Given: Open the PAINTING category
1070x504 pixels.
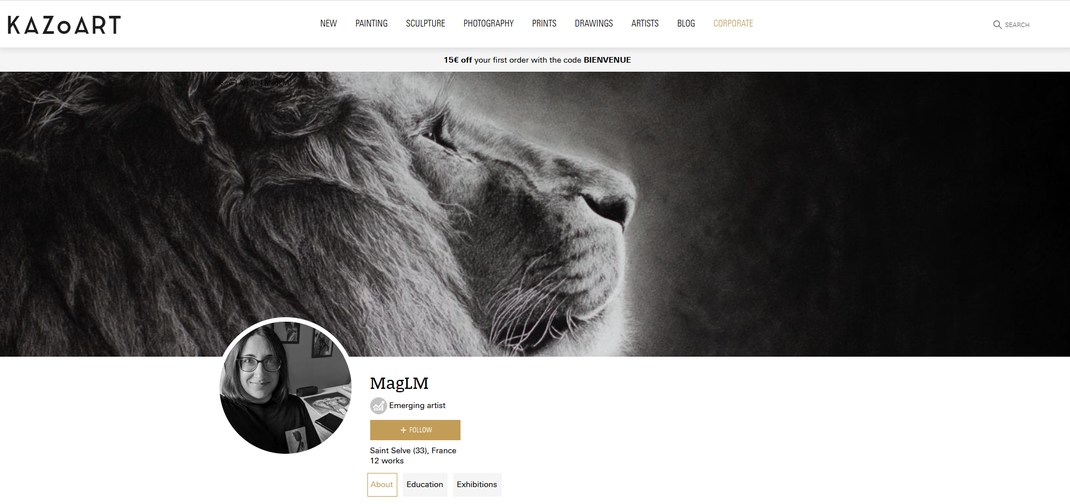Looking at the screenshot, I should [x=371, y=23].
